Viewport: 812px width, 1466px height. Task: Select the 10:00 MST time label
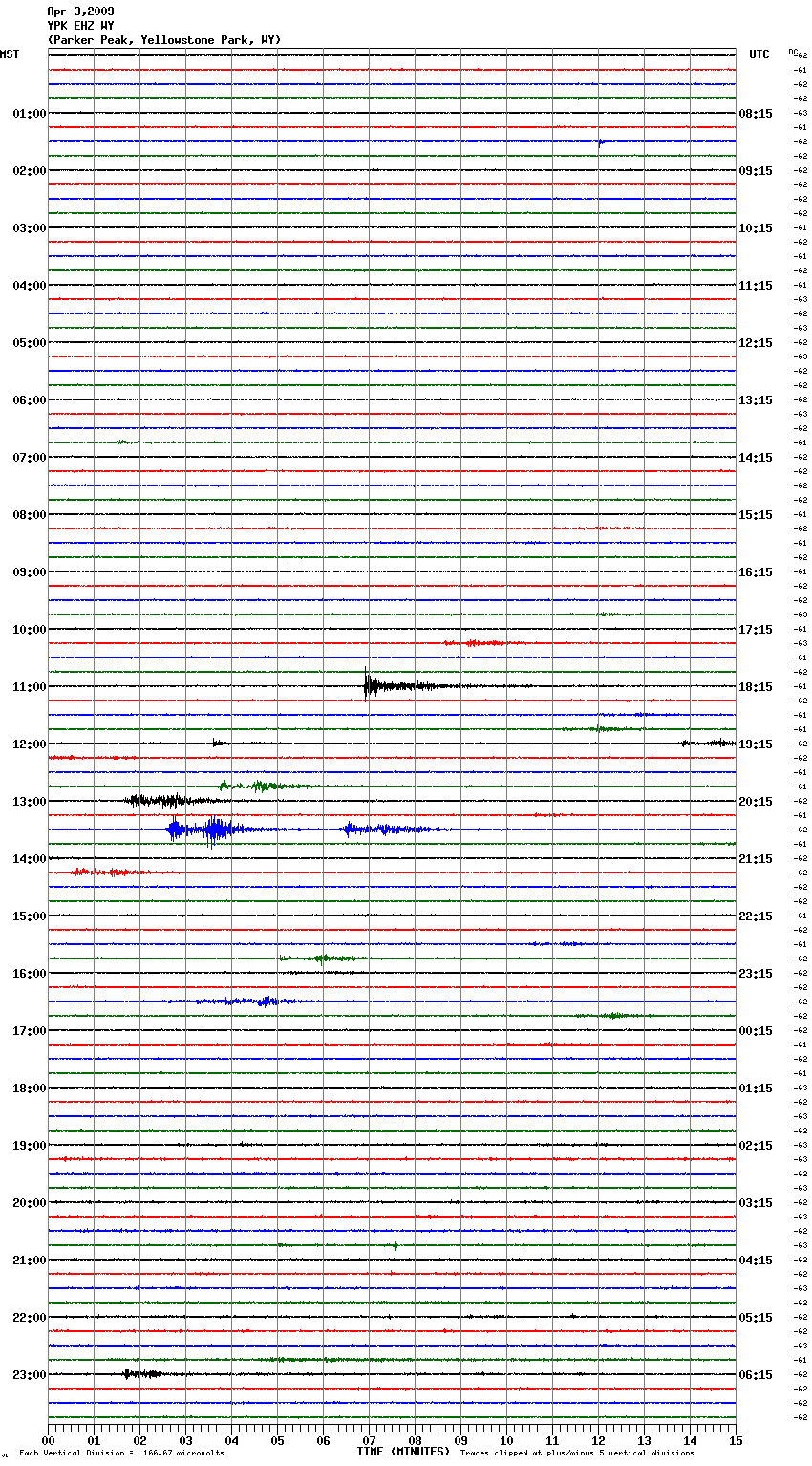click(30, 630)
